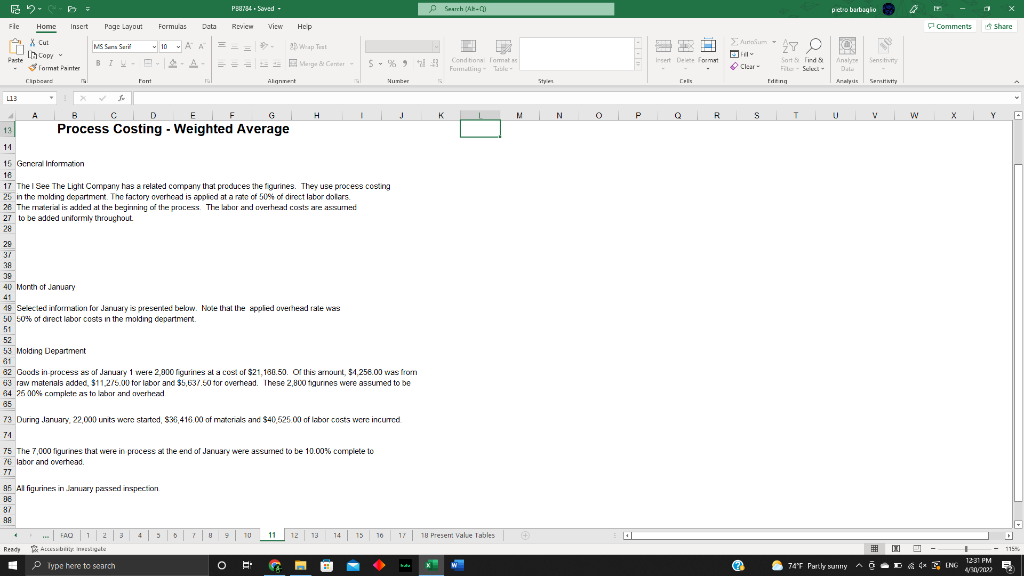Apply percent style
The height and width of the screenshot is (576, 1024).
point(392,63)
